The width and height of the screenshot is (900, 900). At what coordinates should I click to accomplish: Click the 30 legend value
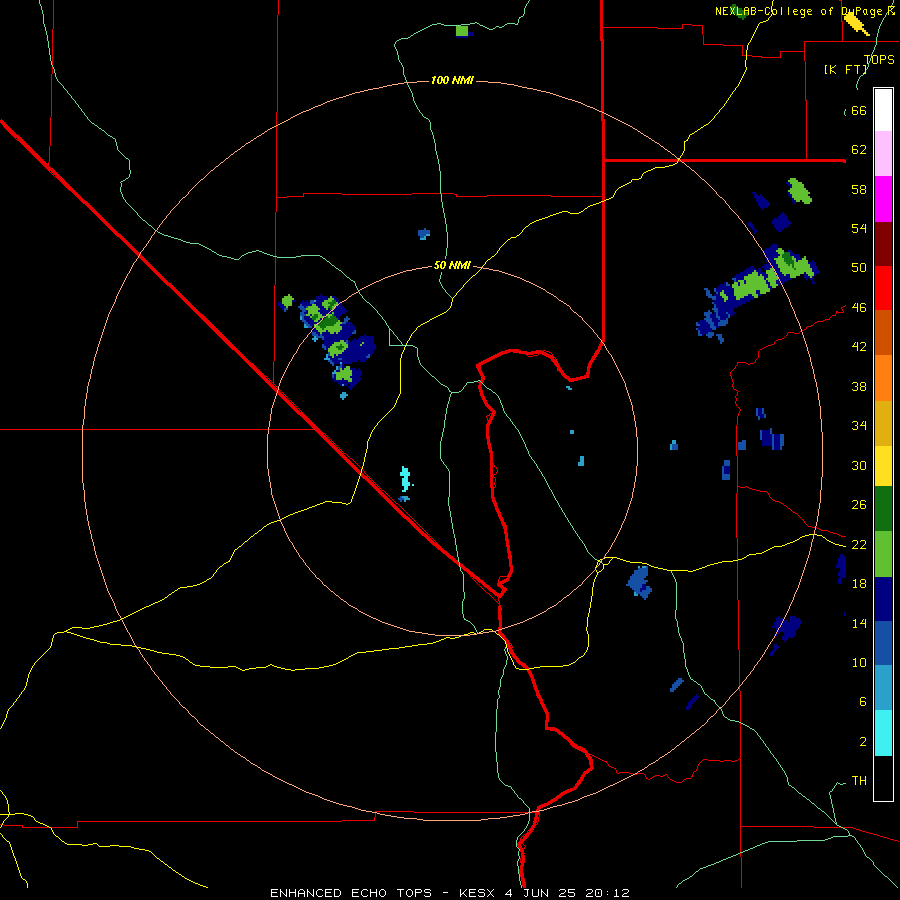click(859, 465)
